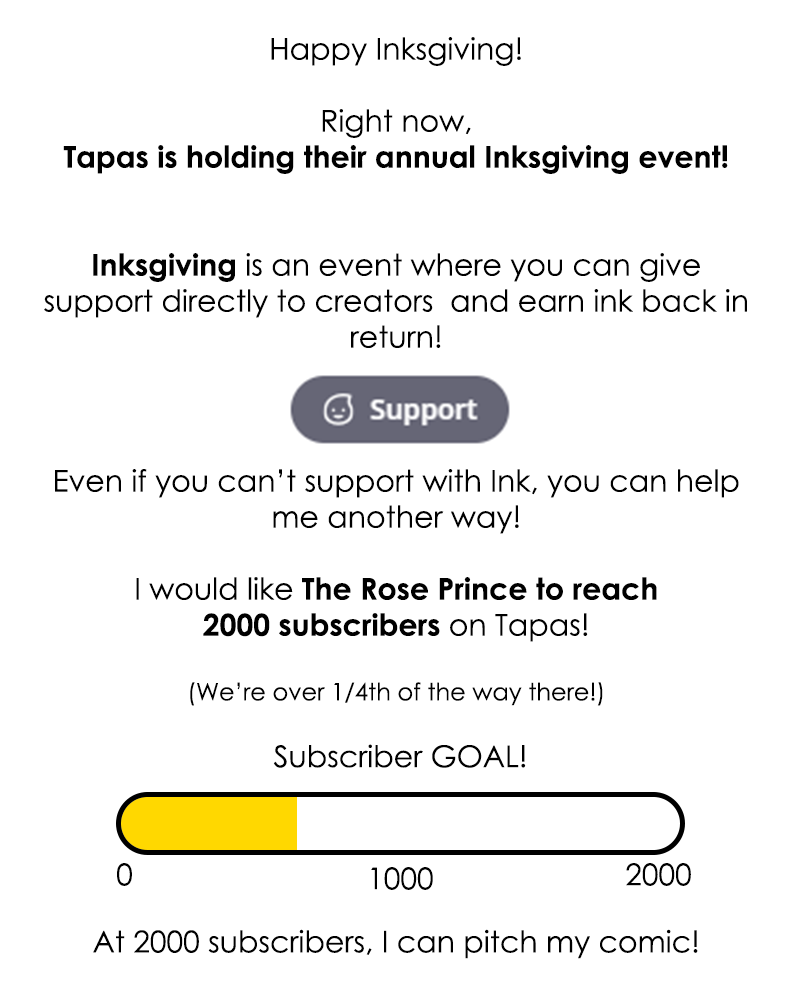The height and width of the screenshot is (1000, 800).
Task: Click the bold "2000 subscribers" text
Action: [x=320, y=625]
